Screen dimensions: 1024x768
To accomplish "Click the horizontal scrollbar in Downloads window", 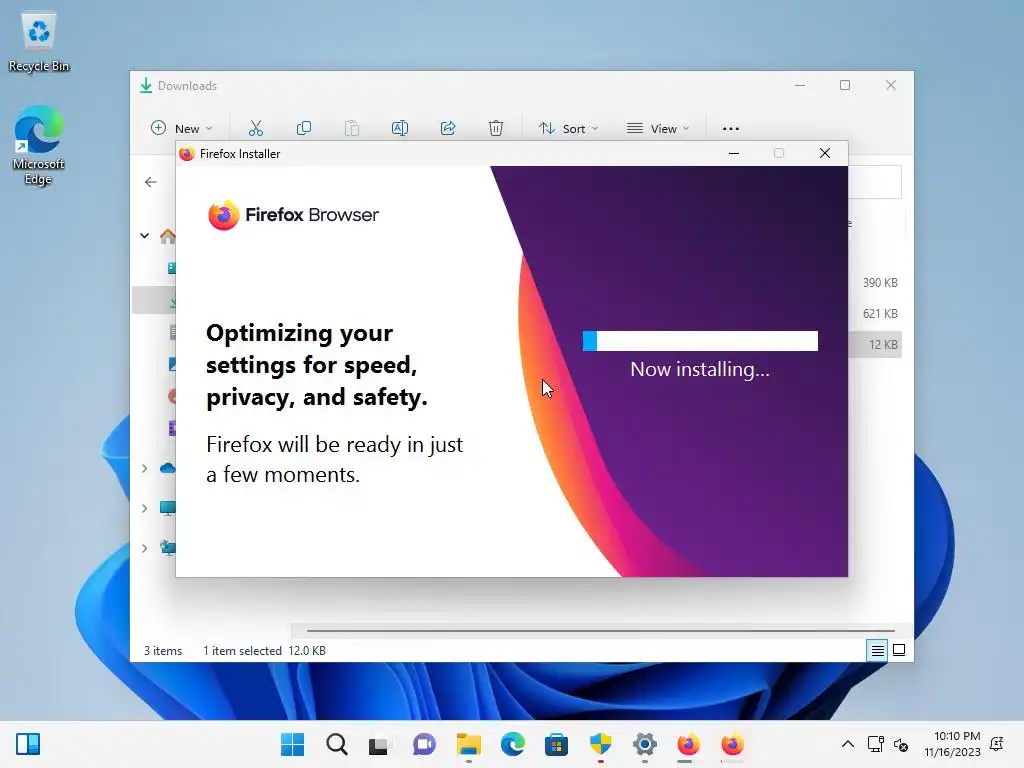I will point(600,631).
